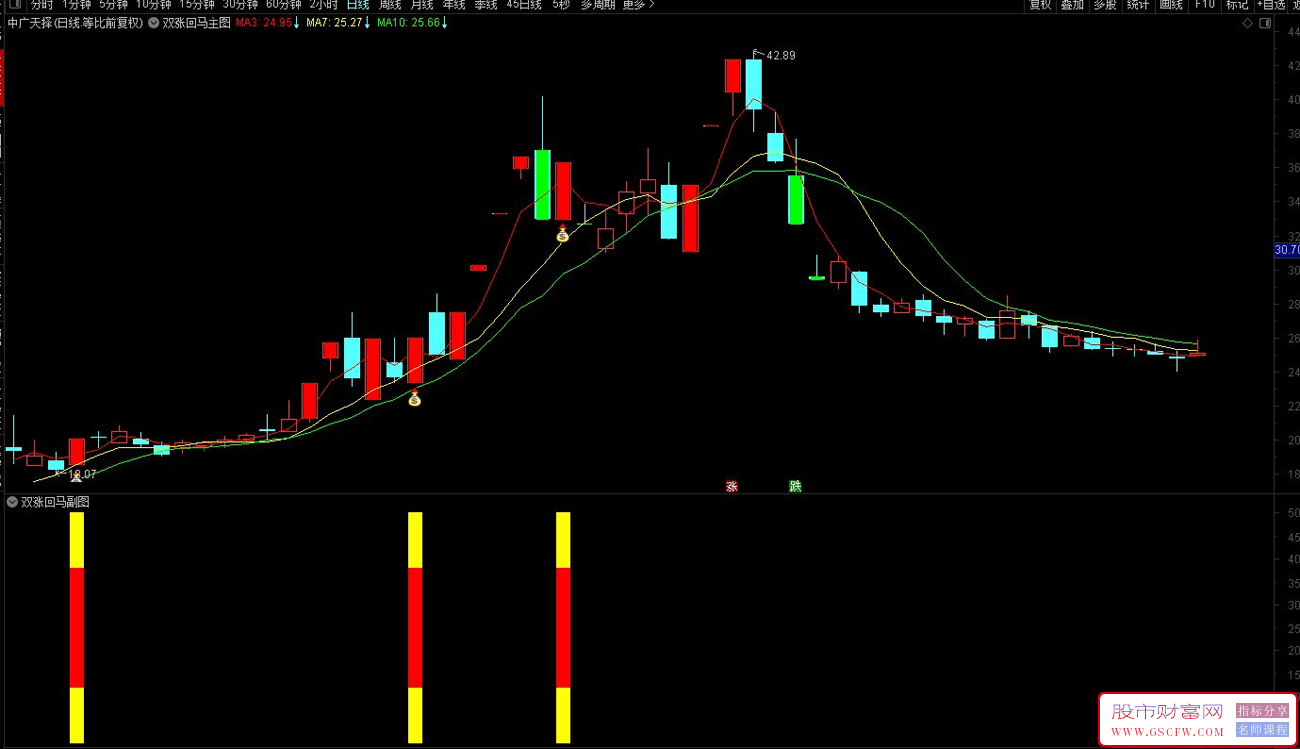Activate the 画线 drawing tool

pyautogui.click(x=1170, y=5)
